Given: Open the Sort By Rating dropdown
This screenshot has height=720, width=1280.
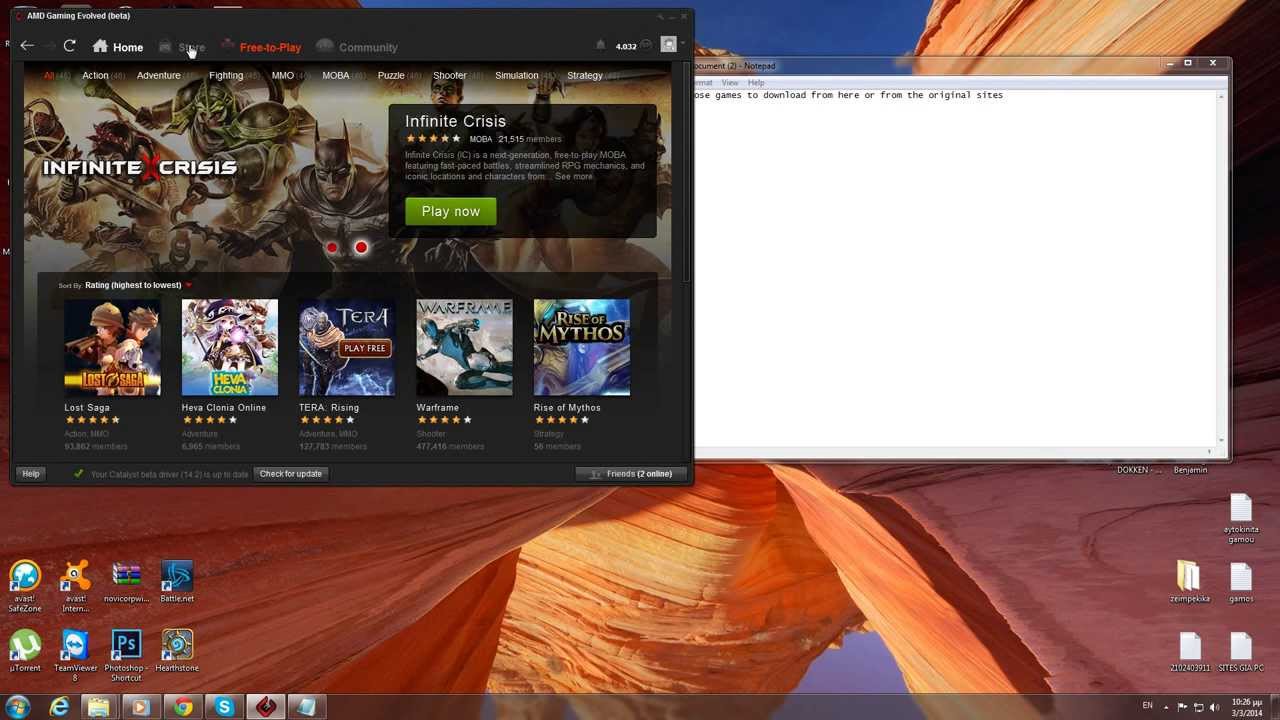Looking at the screenshot, I should coord(125,285).
